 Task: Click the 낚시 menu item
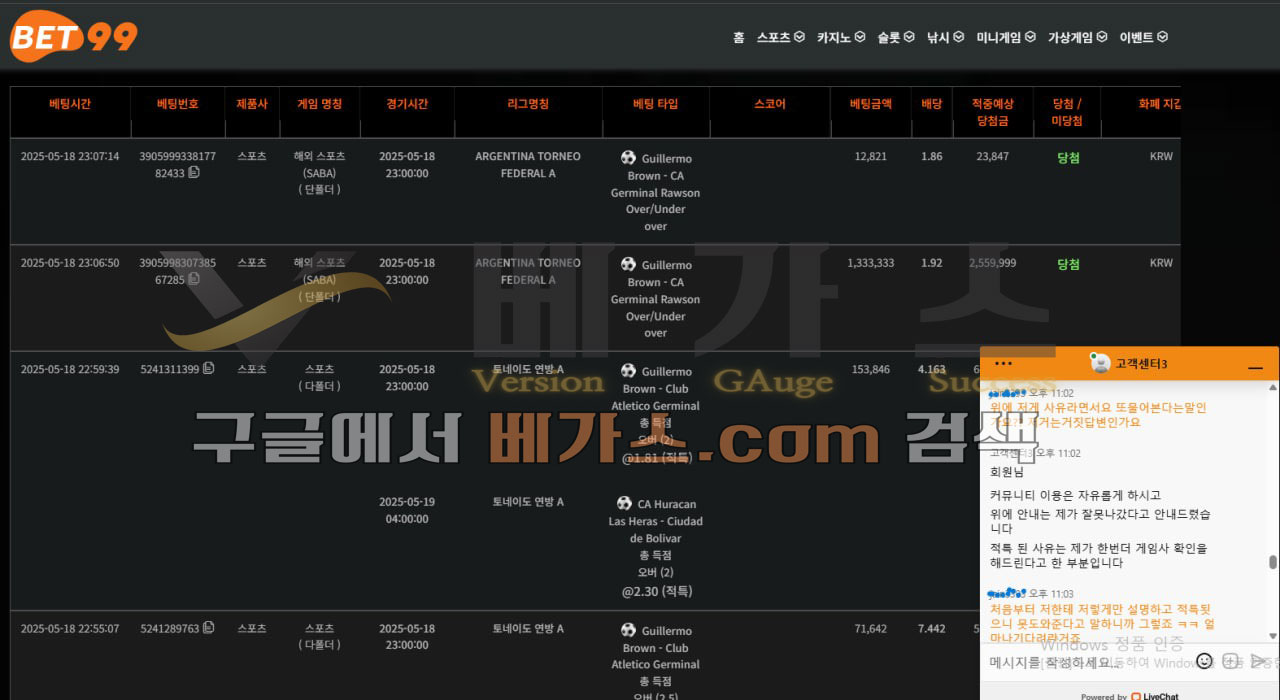(945, 37)
